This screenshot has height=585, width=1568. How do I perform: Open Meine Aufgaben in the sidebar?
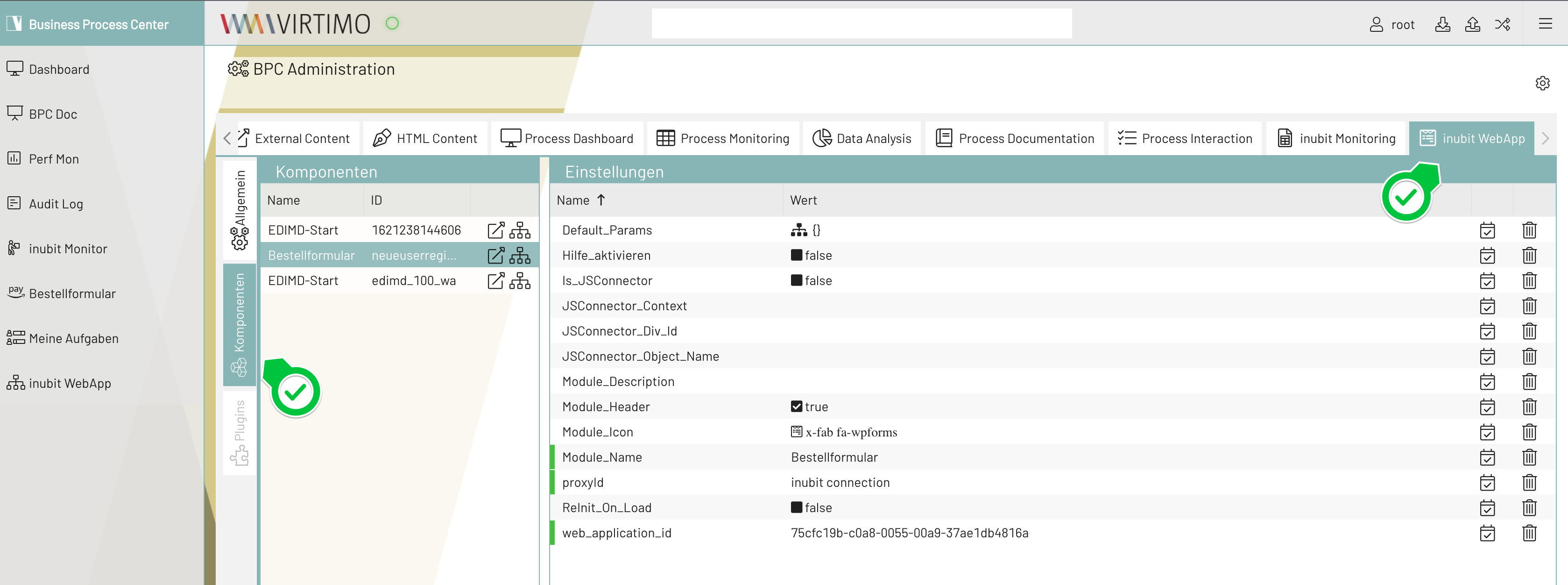click(74, 338)
